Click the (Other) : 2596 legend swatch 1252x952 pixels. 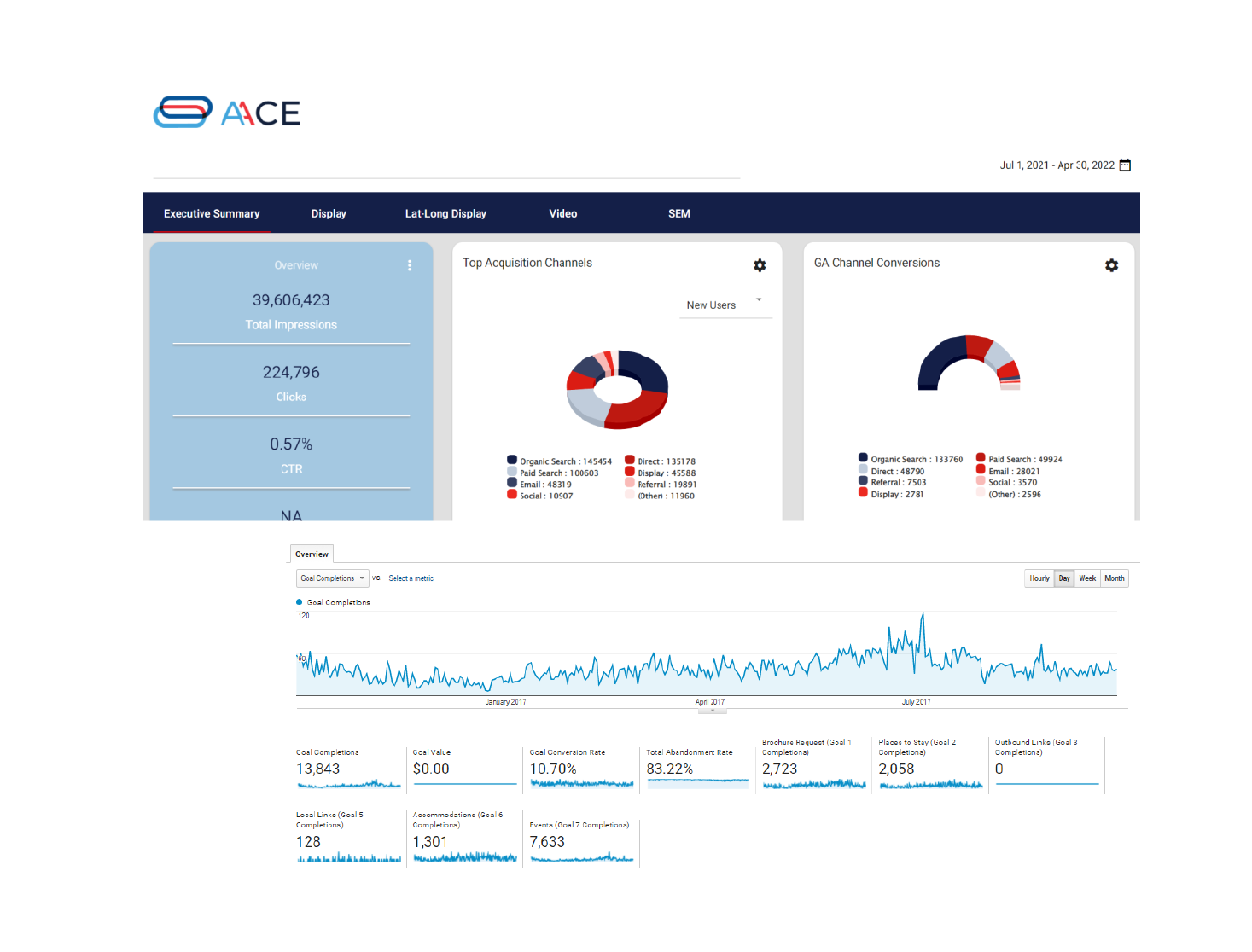981,492
